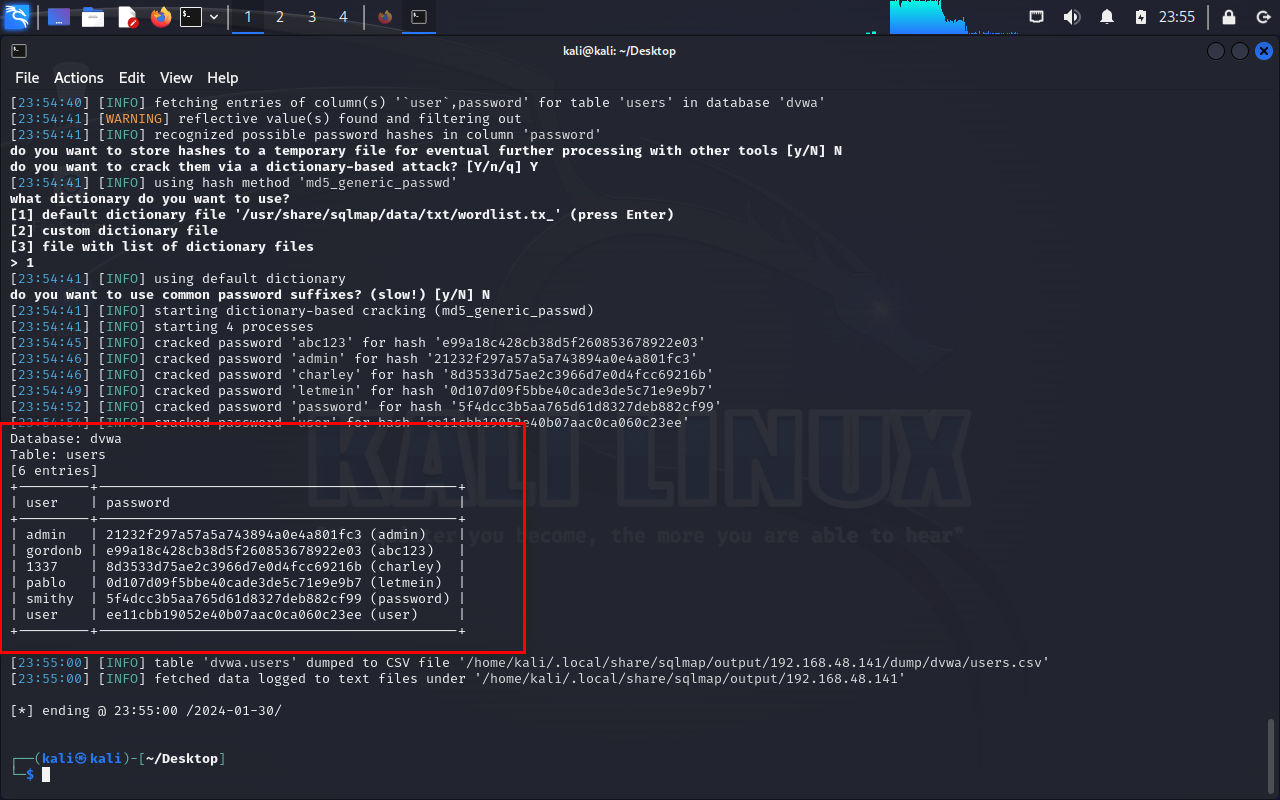
Task: Open the network connection tray icon
Action: [x=1037, y=17]
